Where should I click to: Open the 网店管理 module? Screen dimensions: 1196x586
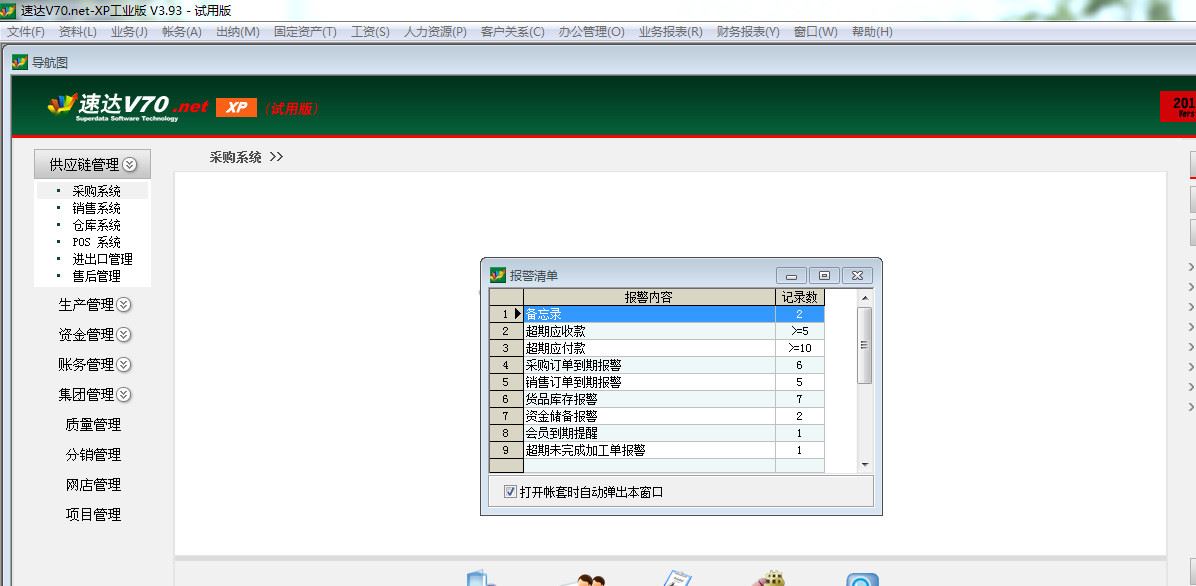coord(93,485)
